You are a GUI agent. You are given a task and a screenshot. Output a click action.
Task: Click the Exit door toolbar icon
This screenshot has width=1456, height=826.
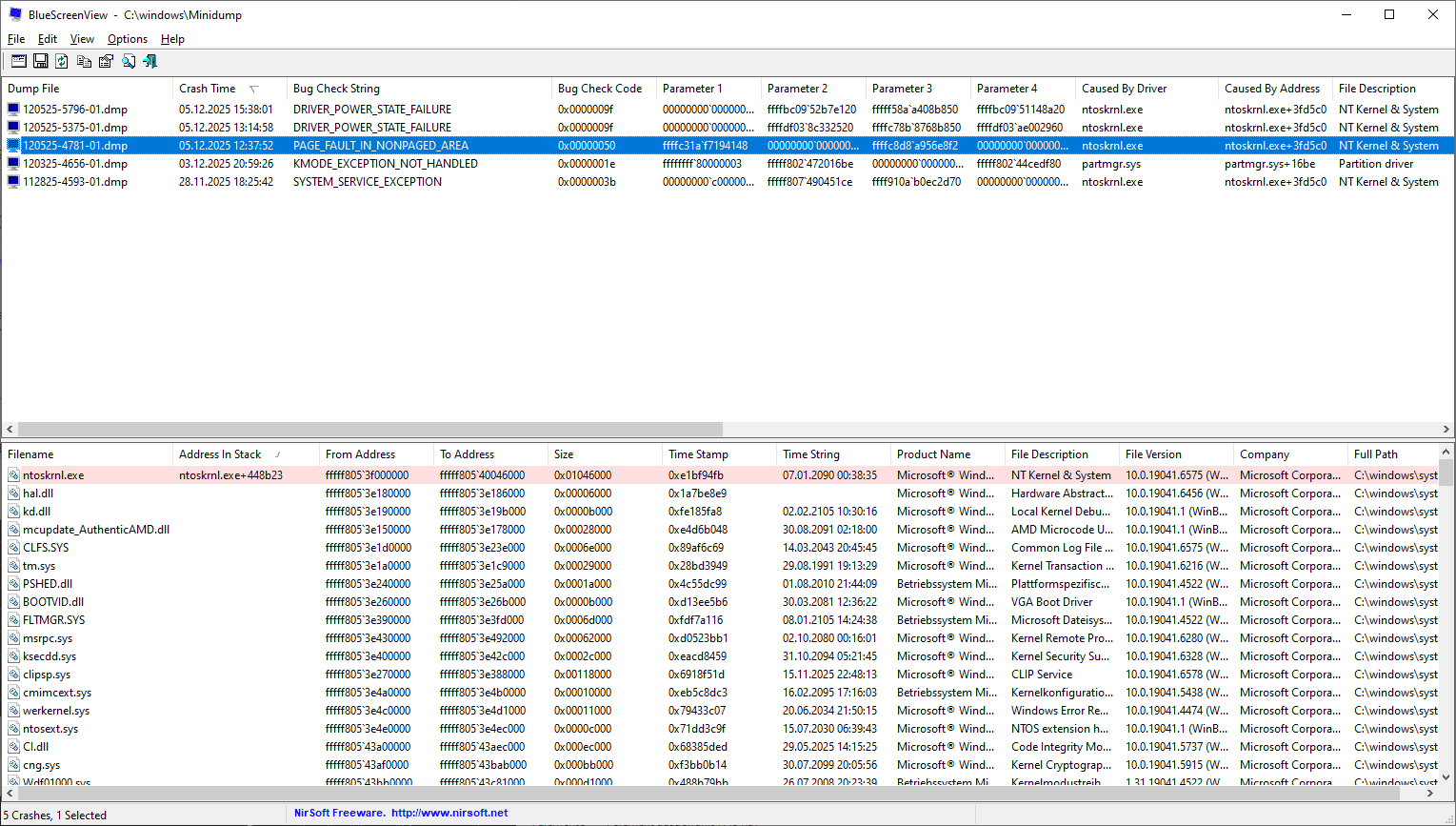pyautogui.click(x=150, y=61)
